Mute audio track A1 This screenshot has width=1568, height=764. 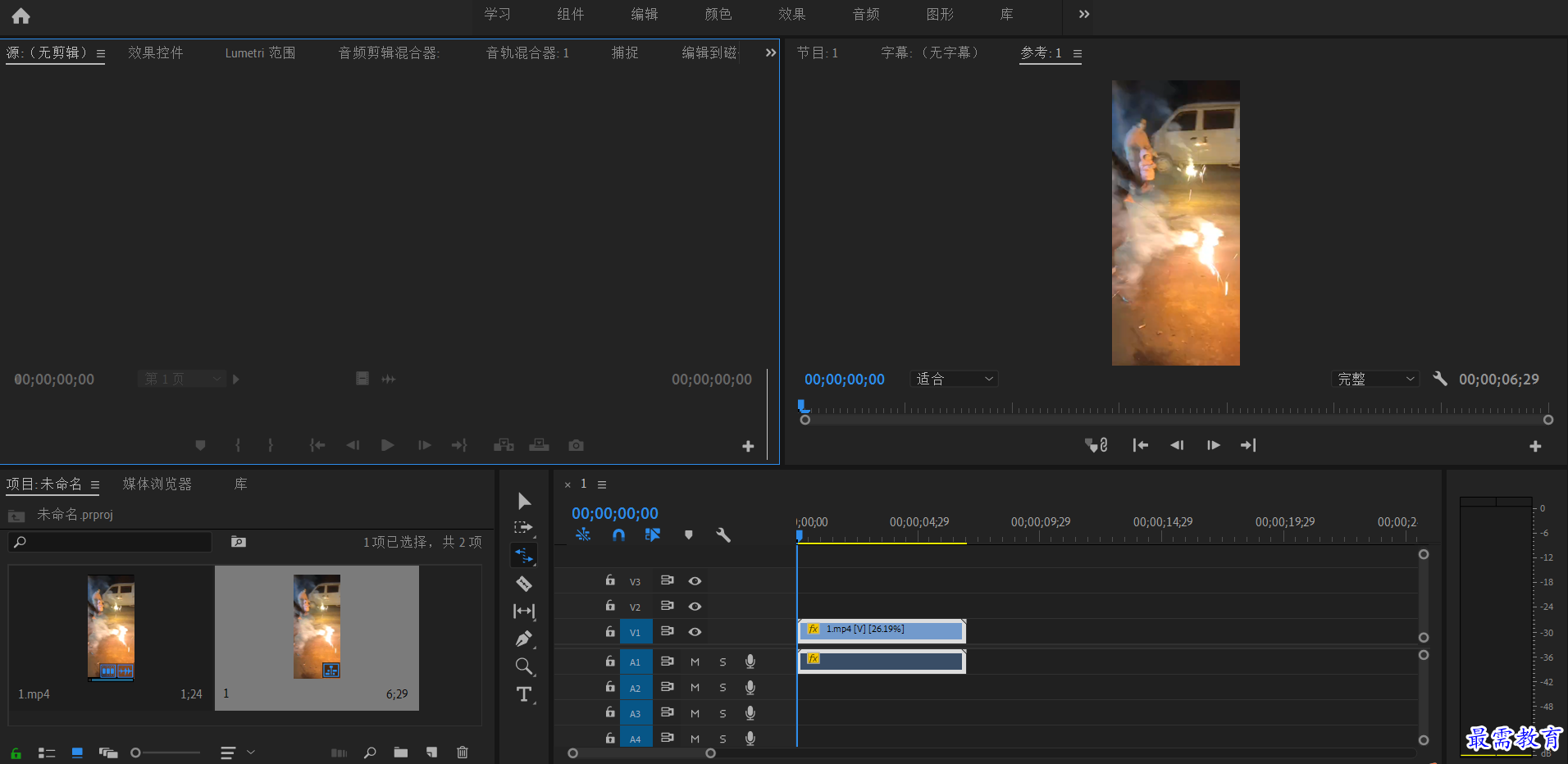tap(695, 662)
